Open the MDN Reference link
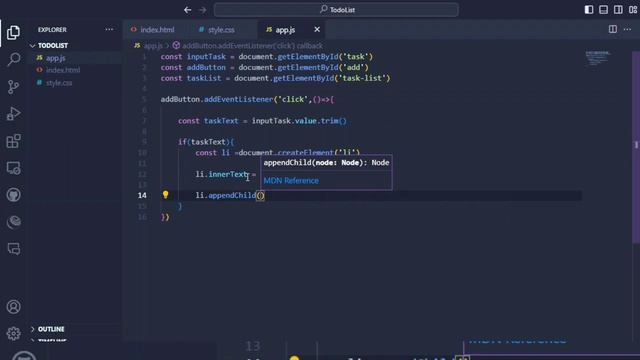The height and width of the screenshot is (360, 640). pos(291,180)
